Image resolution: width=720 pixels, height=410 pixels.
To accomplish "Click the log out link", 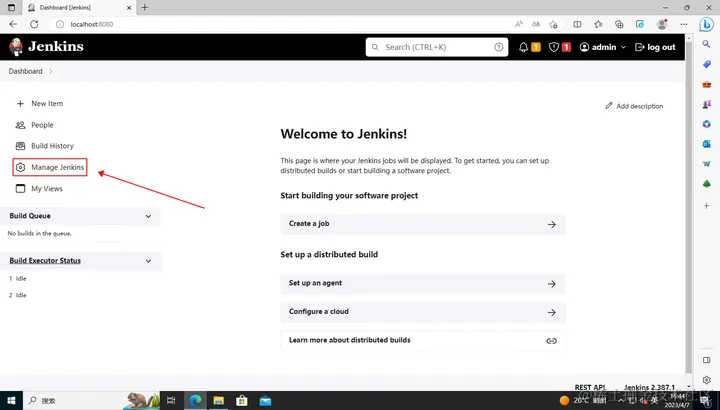I will [x=655, y=47].
